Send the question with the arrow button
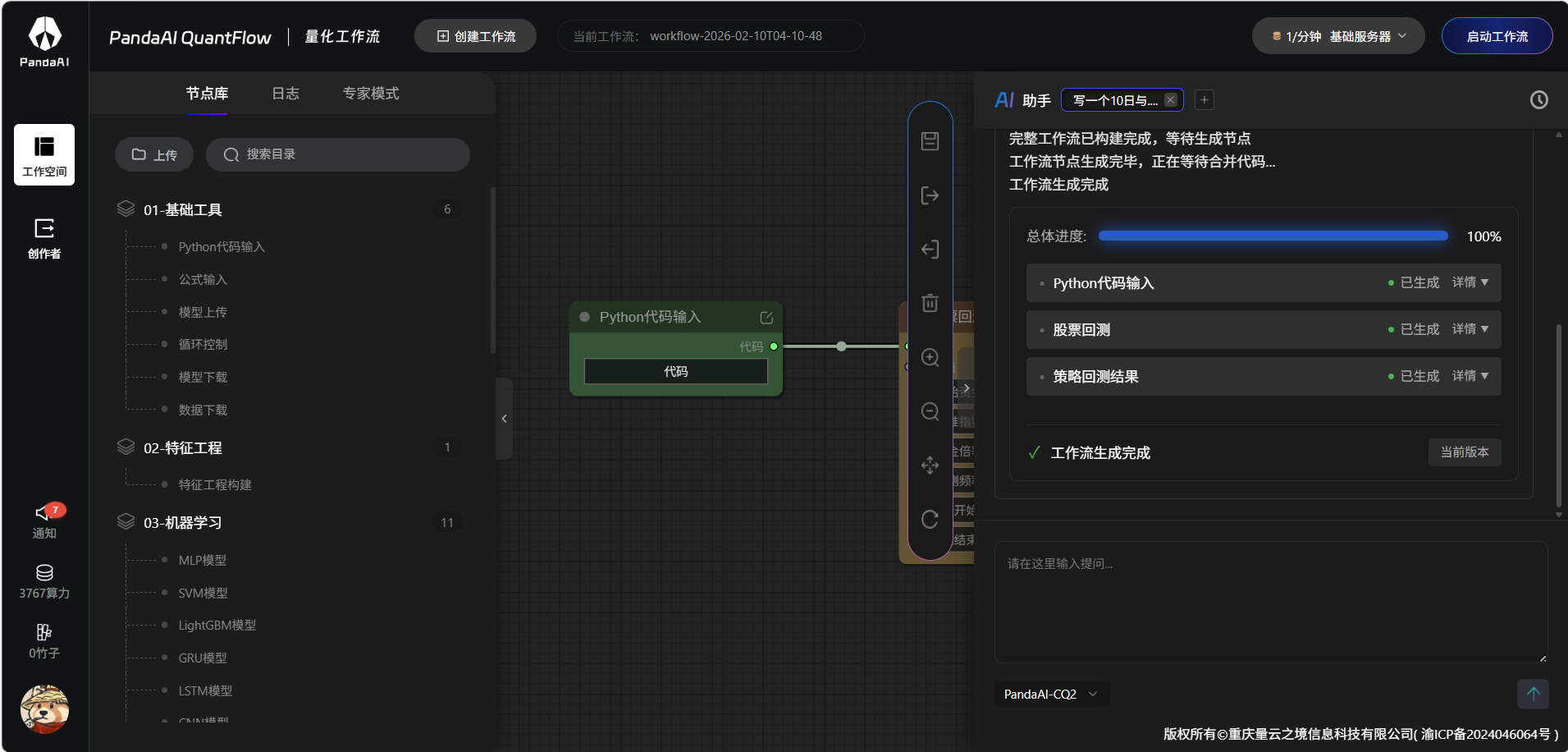 [1533, 694]
